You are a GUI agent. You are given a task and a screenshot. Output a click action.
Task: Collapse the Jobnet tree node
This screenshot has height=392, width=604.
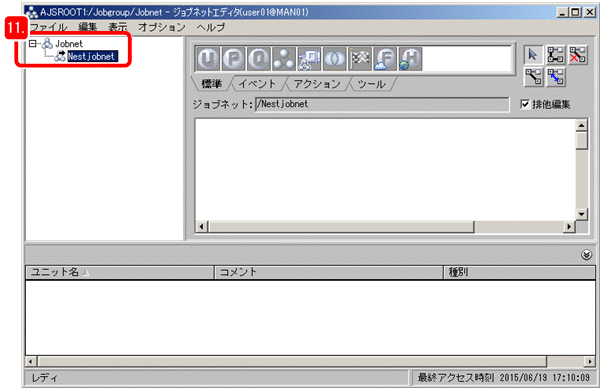[x=33, y=44]
